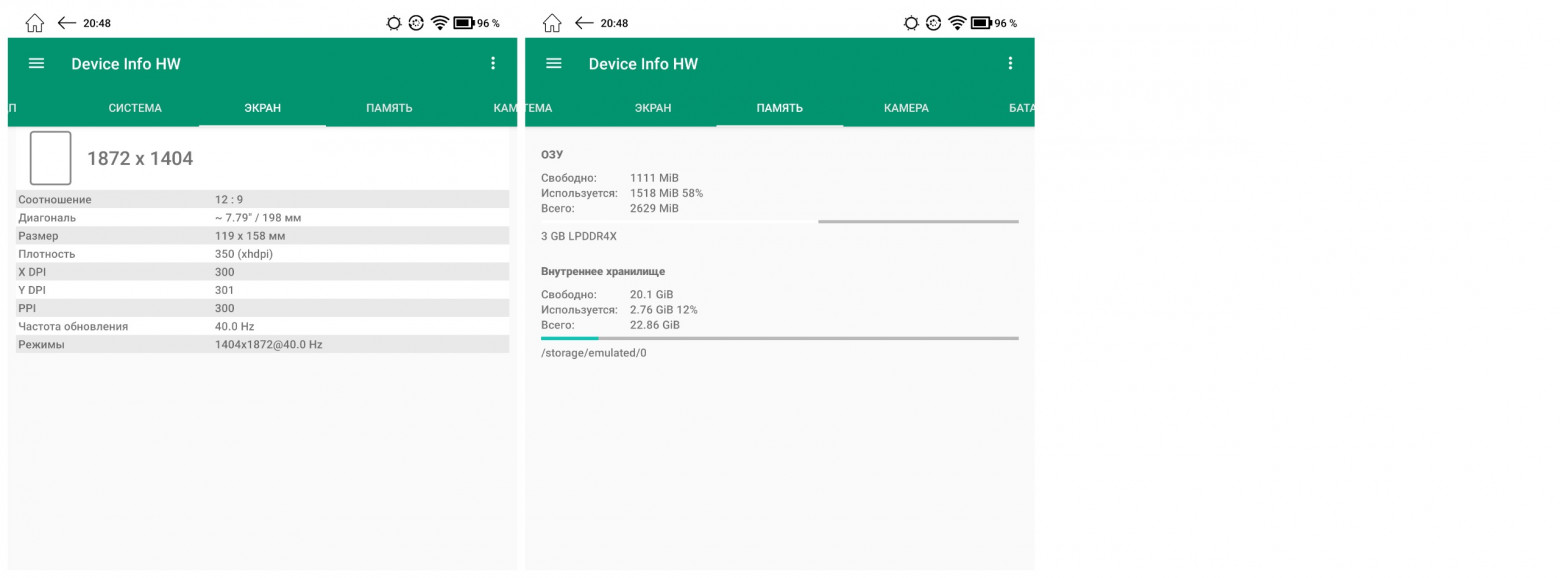Select the Плотность row showing 350 (xhdpi)

coord(263,254)
